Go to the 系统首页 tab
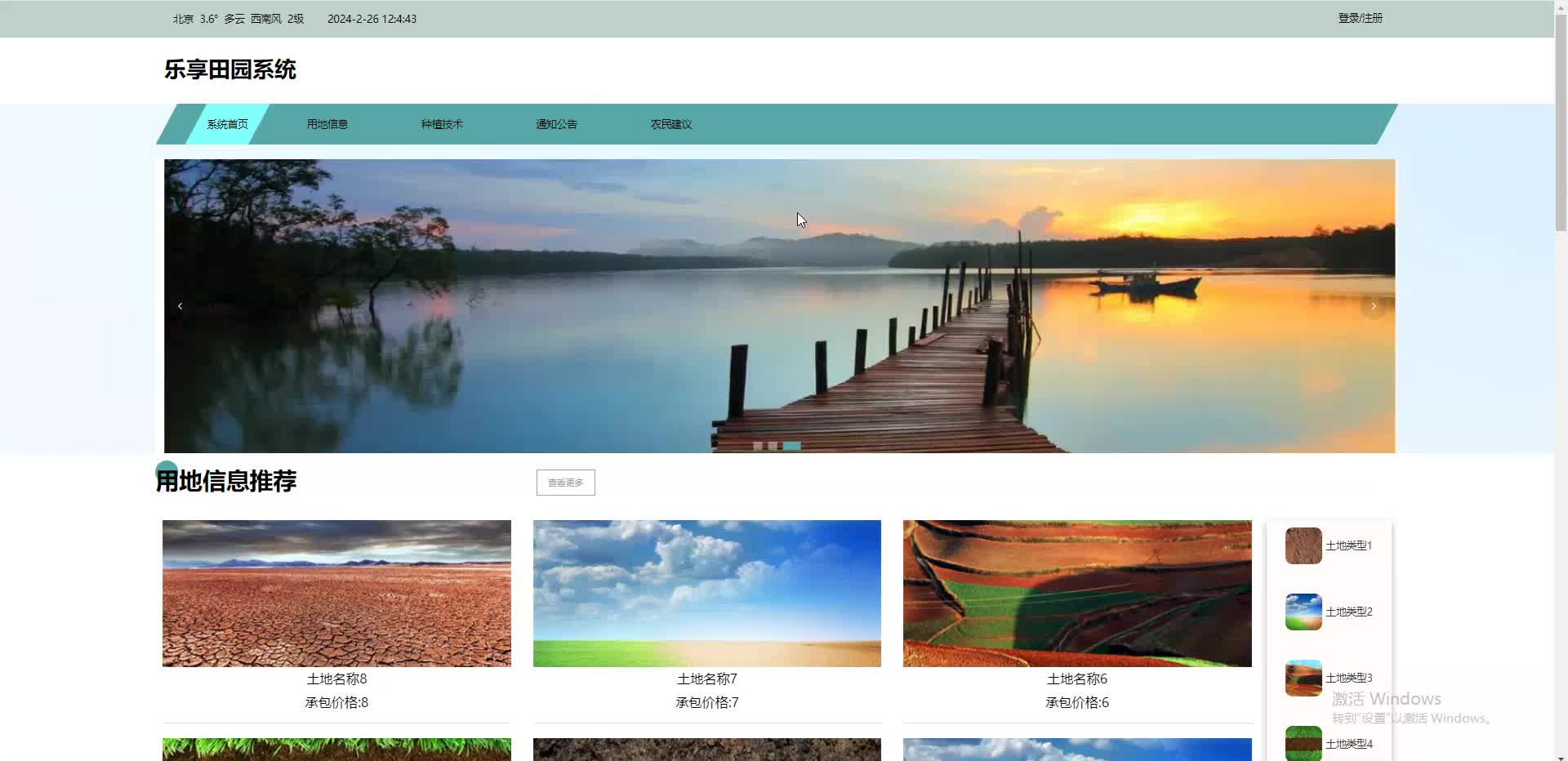1568x761 pixels. (227, 124)
